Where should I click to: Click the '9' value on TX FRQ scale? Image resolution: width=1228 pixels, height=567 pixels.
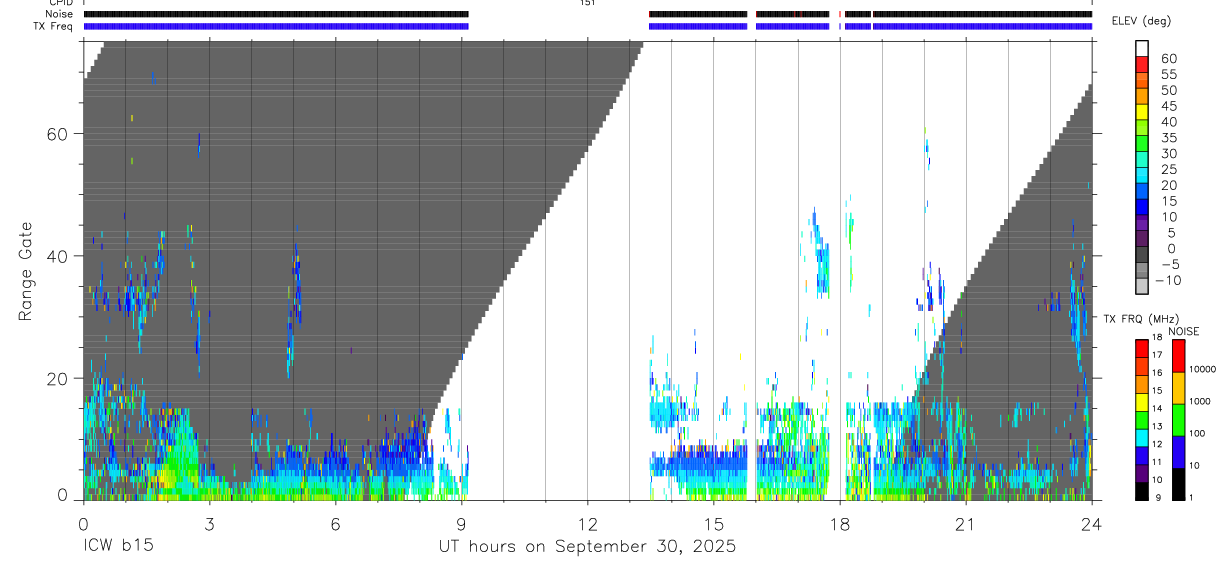click(x=1157, y=497)
